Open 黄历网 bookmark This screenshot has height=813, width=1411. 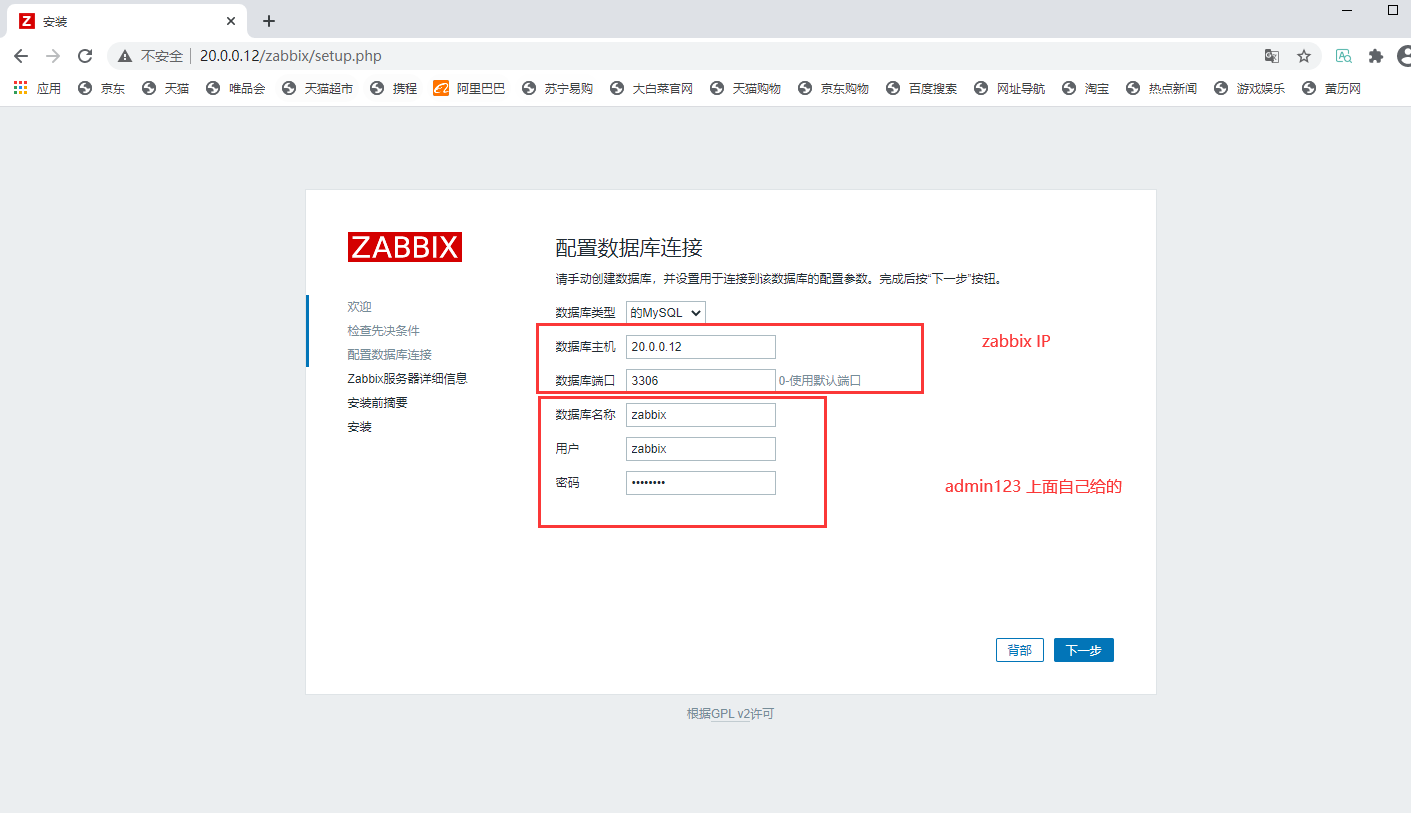click(x=1332, y=88)
